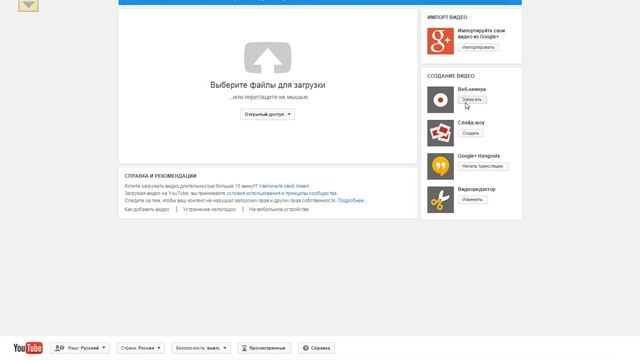The image size is (640, 360).
Task: Open the 'На мобильном устройстве' link
Action: [x=279, y=209]
